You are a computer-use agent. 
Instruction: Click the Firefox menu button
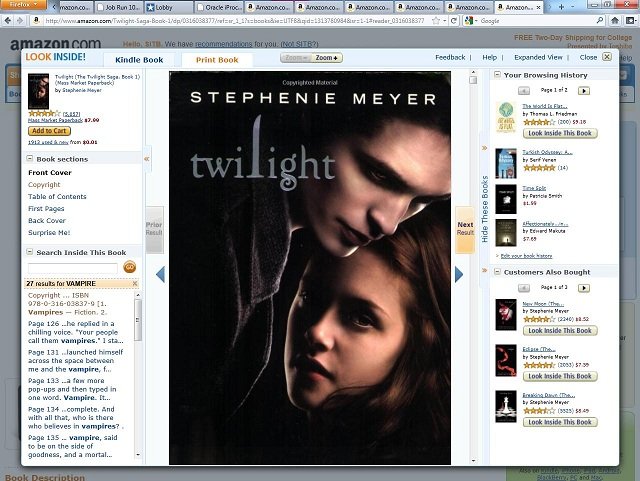coord(22,4)
